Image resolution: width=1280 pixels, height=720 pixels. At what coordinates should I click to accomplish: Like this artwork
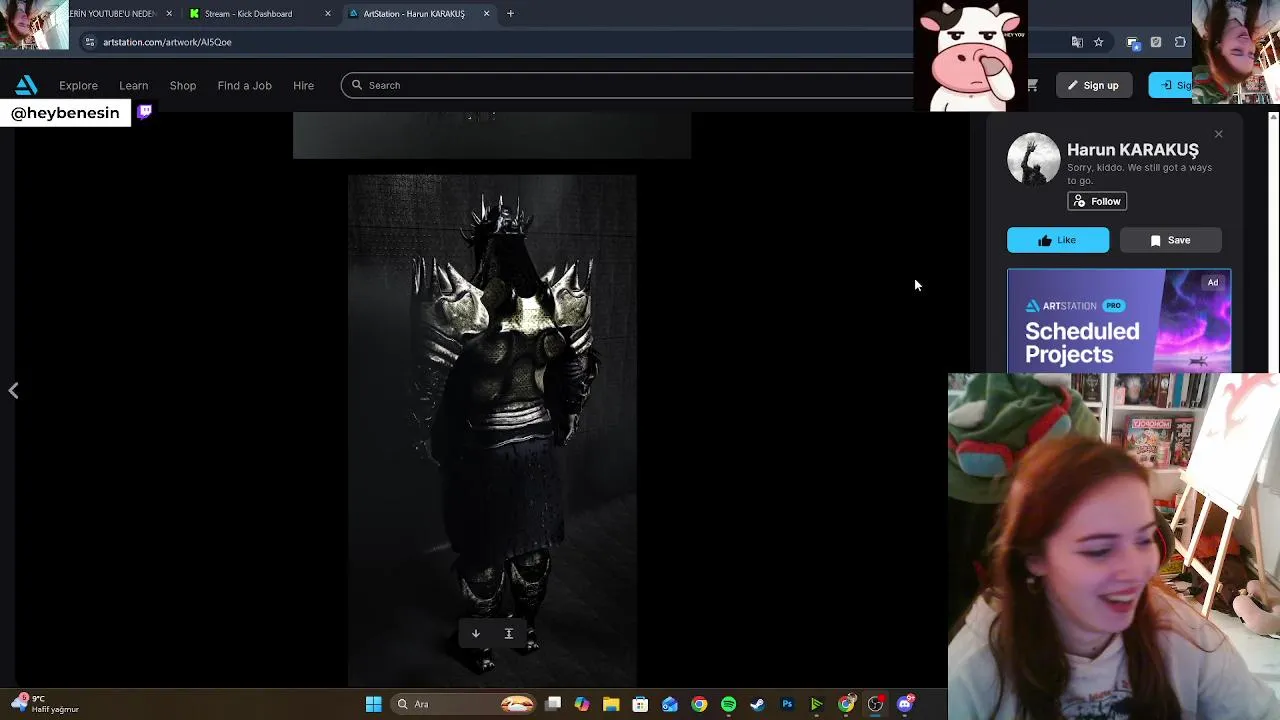(x=1058, y=240)
